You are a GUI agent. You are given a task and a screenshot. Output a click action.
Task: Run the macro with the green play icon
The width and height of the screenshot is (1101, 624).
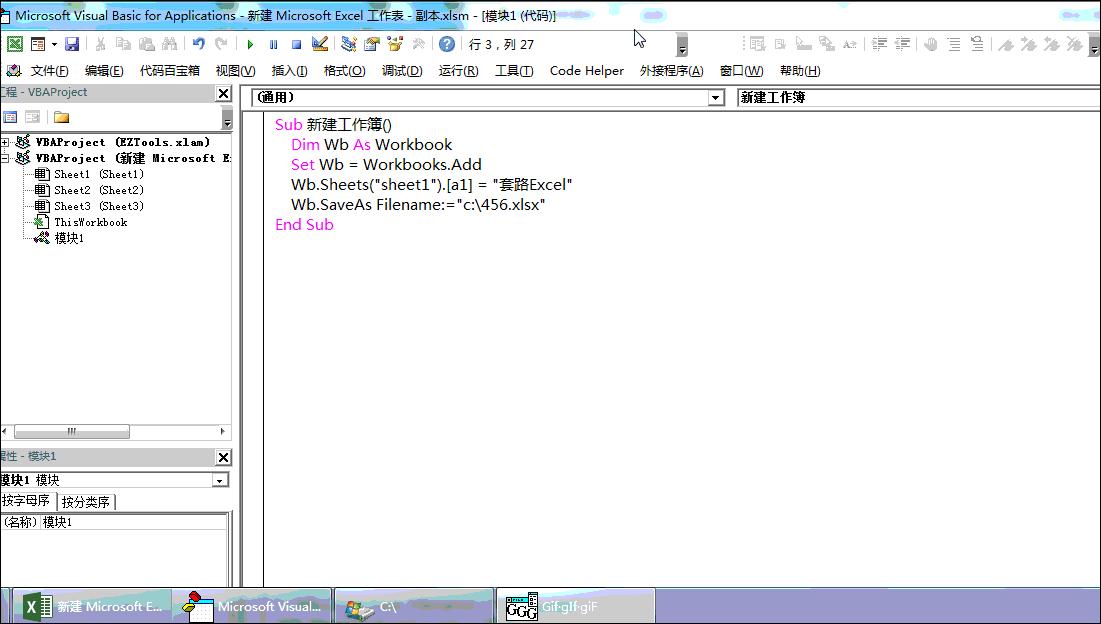(x=250, y=44)
